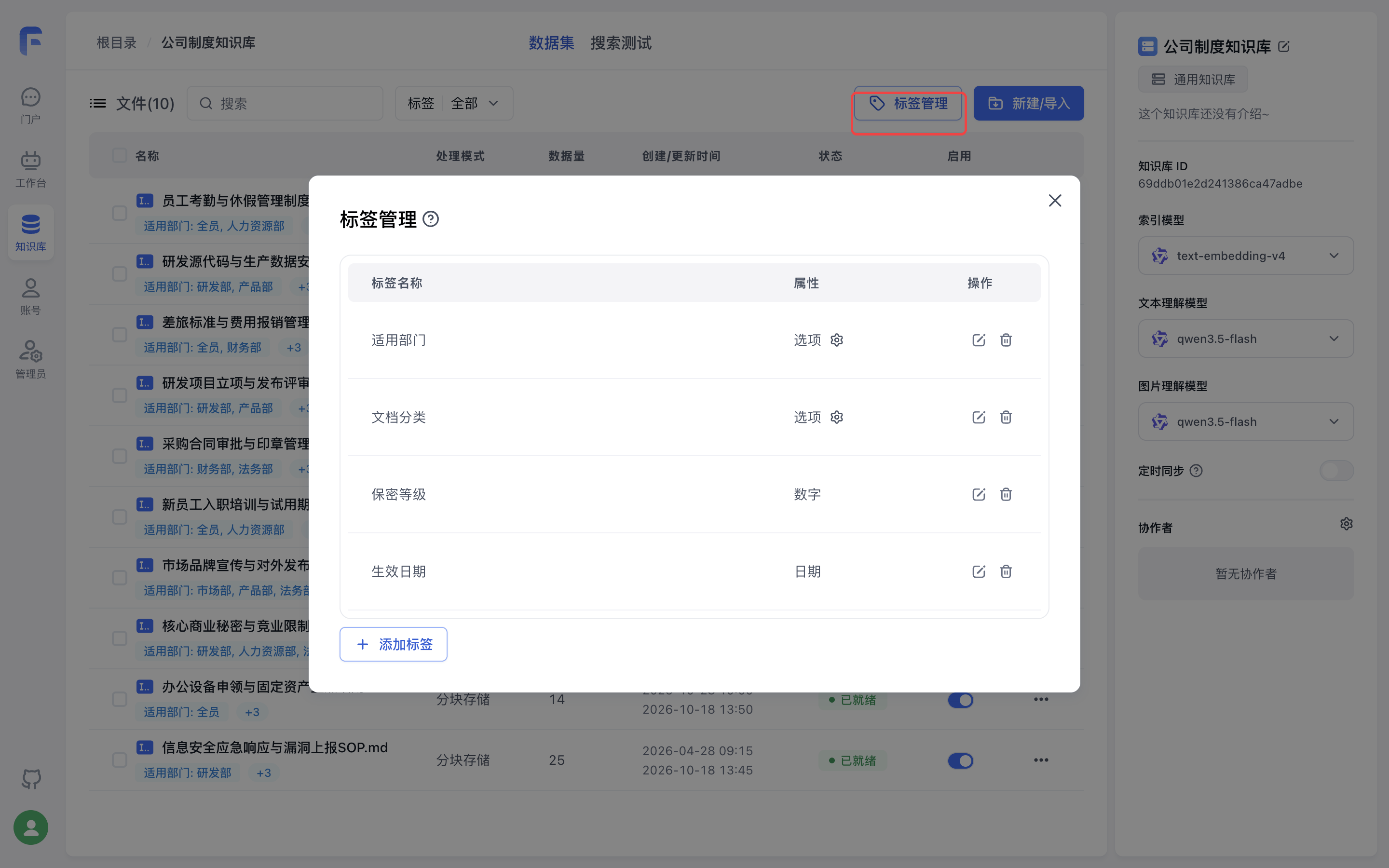Open the 标签 全部 filter dropdown
This screenshot has height=868, width=1389.
[x=454, y=103]
